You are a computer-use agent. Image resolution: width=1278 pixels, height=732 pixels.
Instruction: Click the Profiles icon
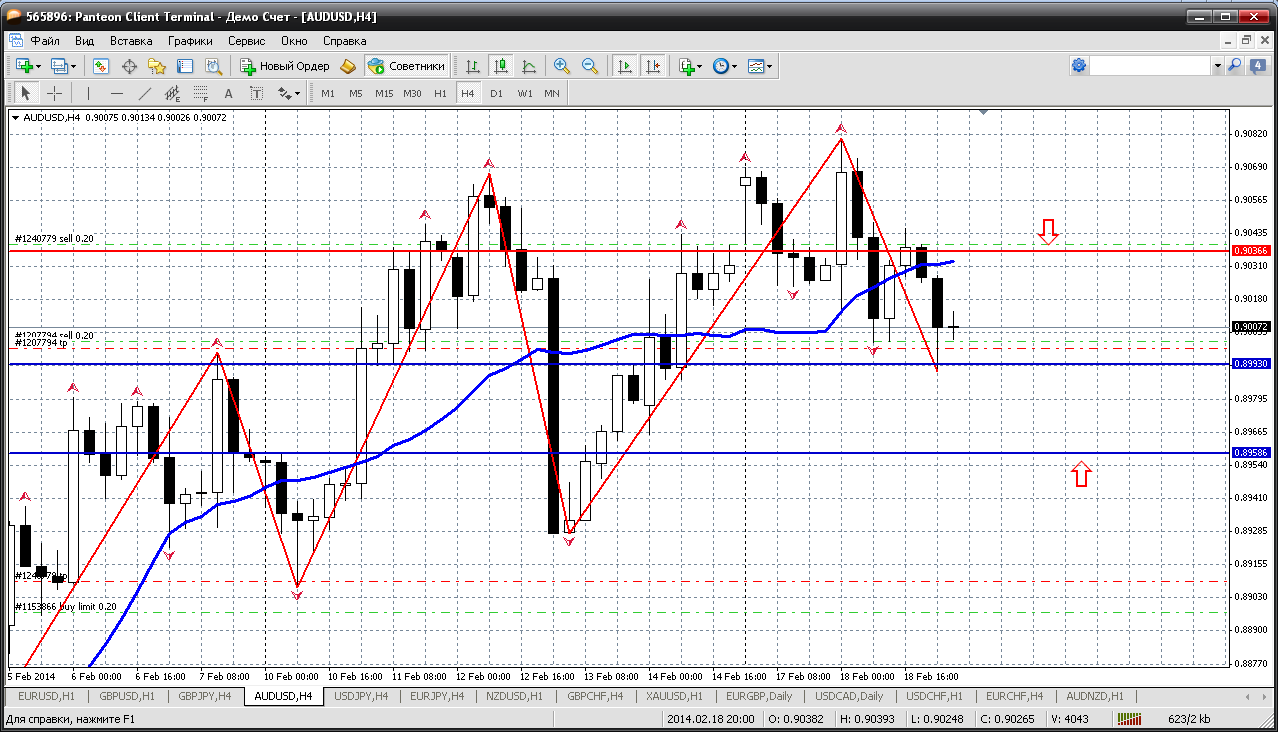[59, 66]
